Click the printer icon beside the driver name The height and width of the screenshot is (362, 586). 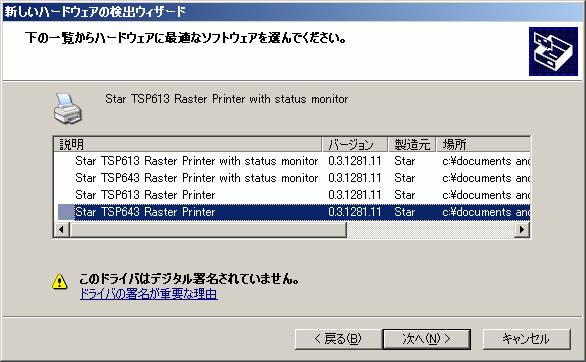pos(68,109)
